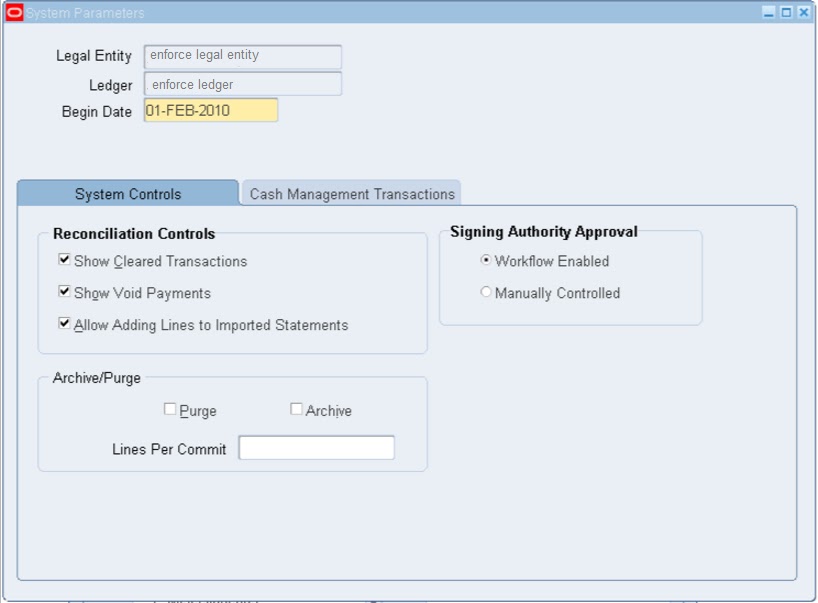Select the System Controls tab
Viewport: 818px width, 603px height.
pyautogui.click(x=128, y=194)
